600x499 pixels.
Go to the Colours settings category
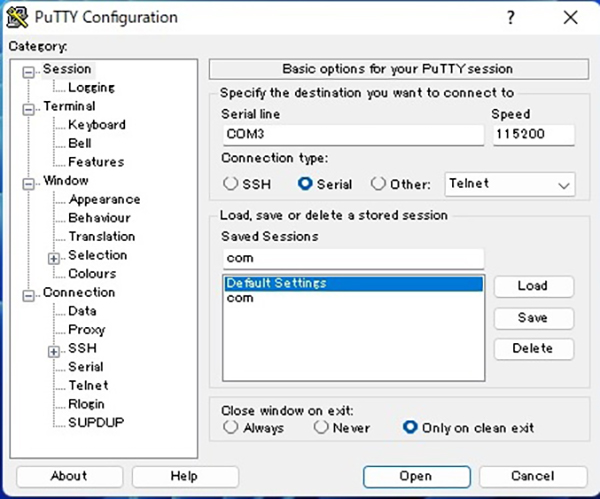(x=92, y=274)
